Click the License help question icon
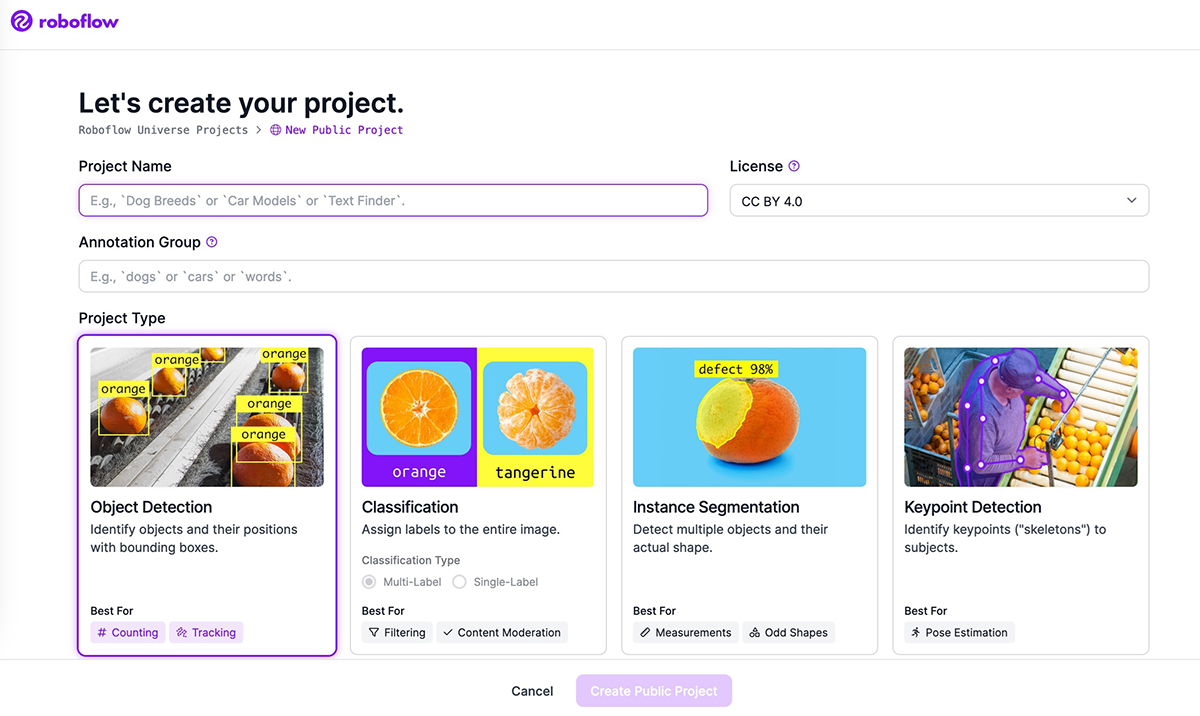 tap(794, 166)
